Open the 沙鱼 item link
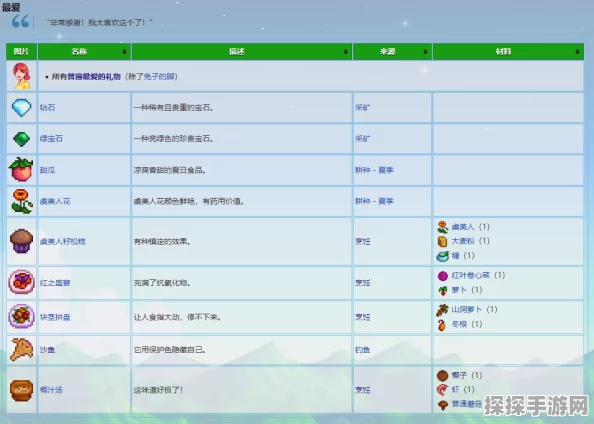The width and height of the screenshot is (594, 424). tap(47, 350)
